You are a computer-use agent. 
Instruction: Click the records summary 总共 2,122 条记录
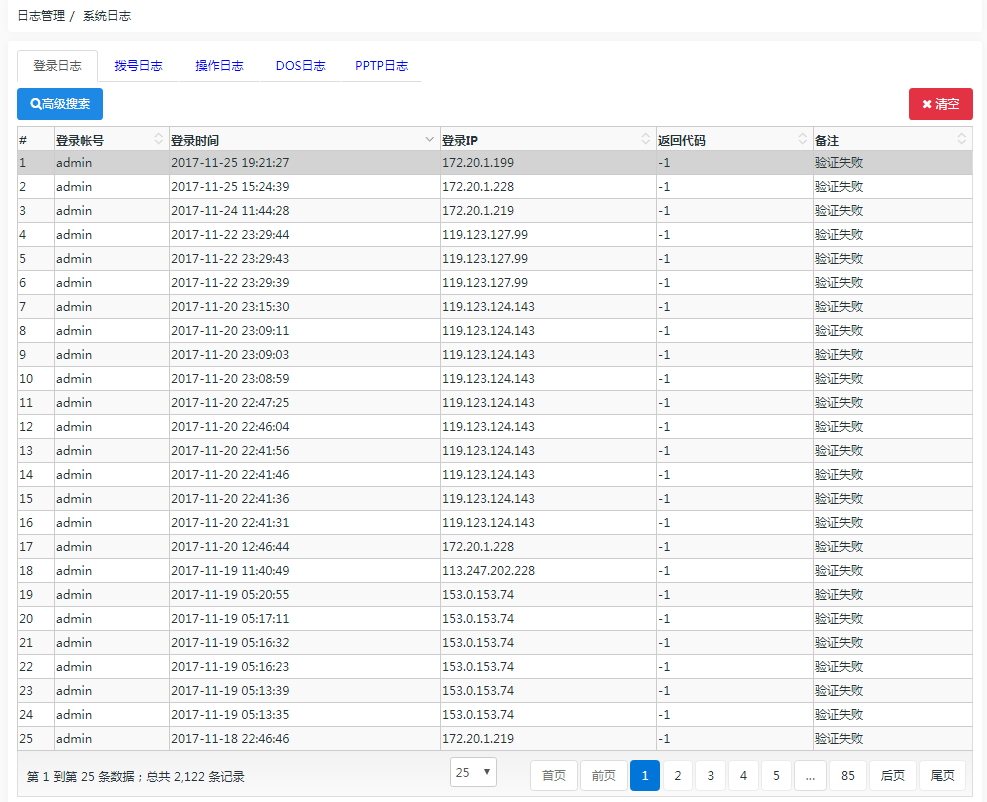(x=195, y=777)
